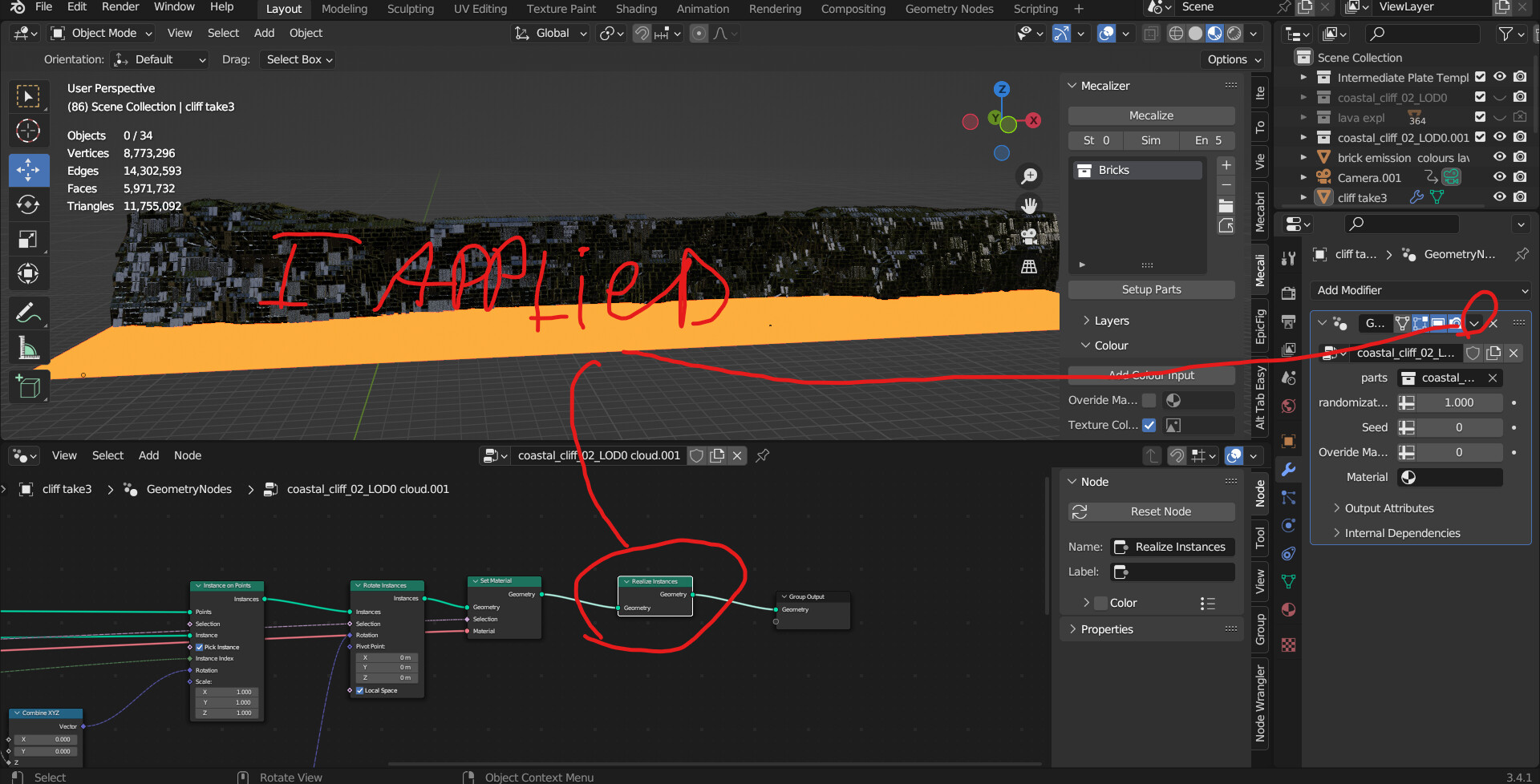Viewport: 1540px width, 784px height.
Task: Disable render for Camera.001
Action: 1520,177
